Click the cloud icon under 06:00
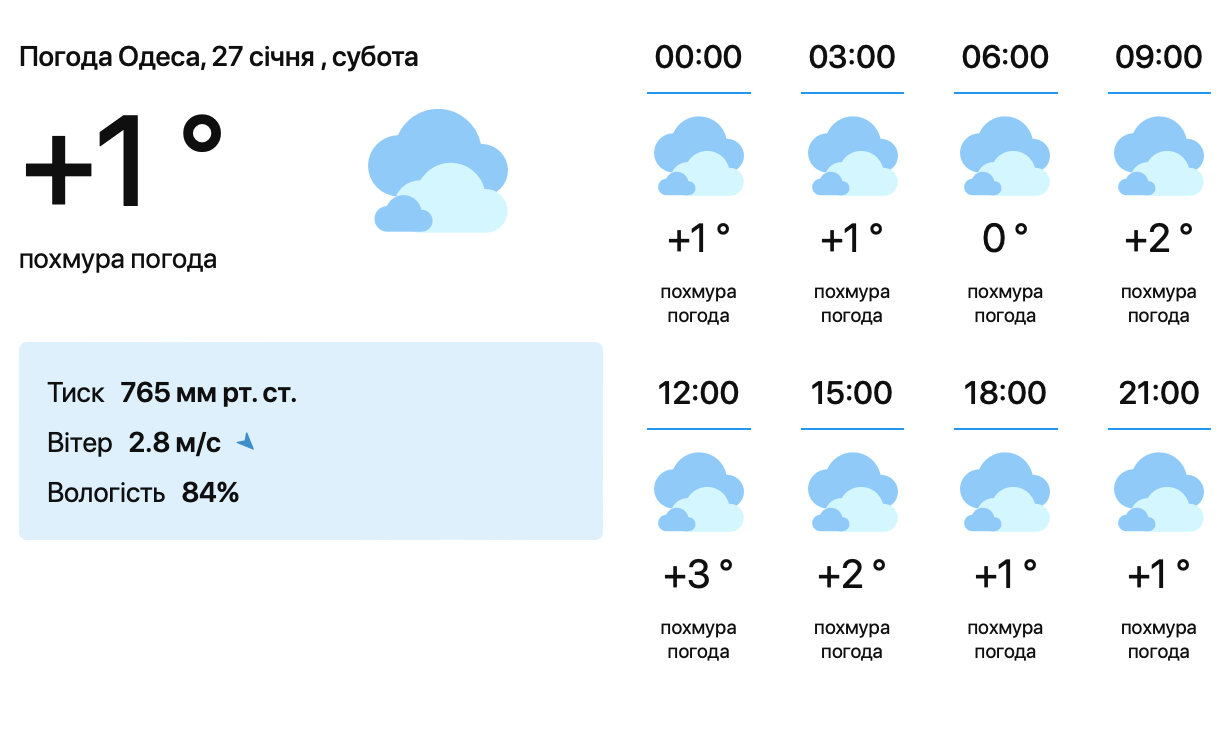The width and height of the screenshot is (1226, 730). pos(1005,157)
